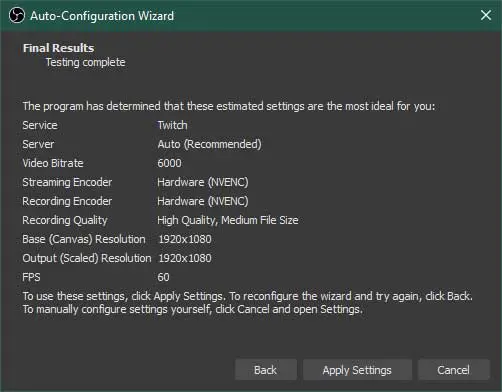Click the "Streaming Encoder" label
This screenshot has width=502, height=392.
click(x=67, y=182)
